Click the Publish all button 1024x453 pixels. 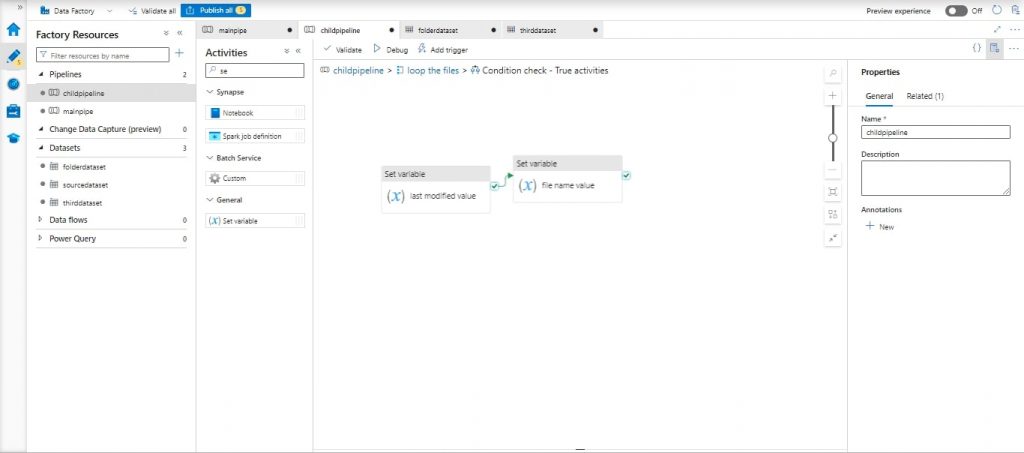tap(216, 10)
